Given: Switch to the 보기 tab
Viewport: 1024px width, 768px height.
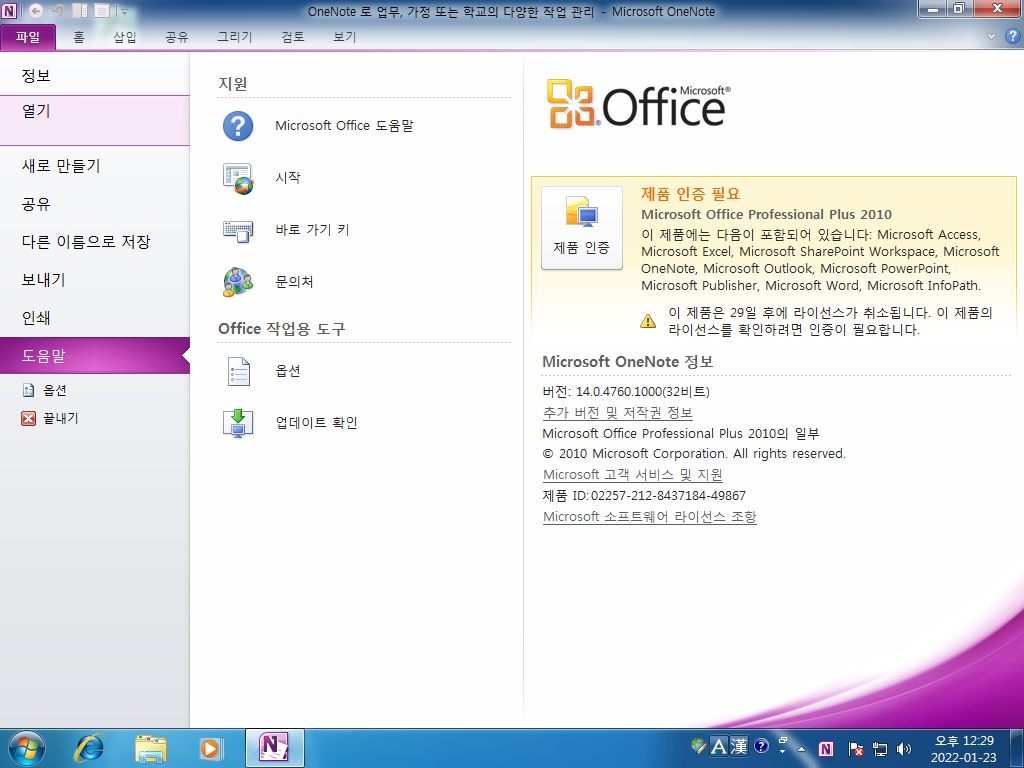Looking at the screenshot, I should coord(344,37).
